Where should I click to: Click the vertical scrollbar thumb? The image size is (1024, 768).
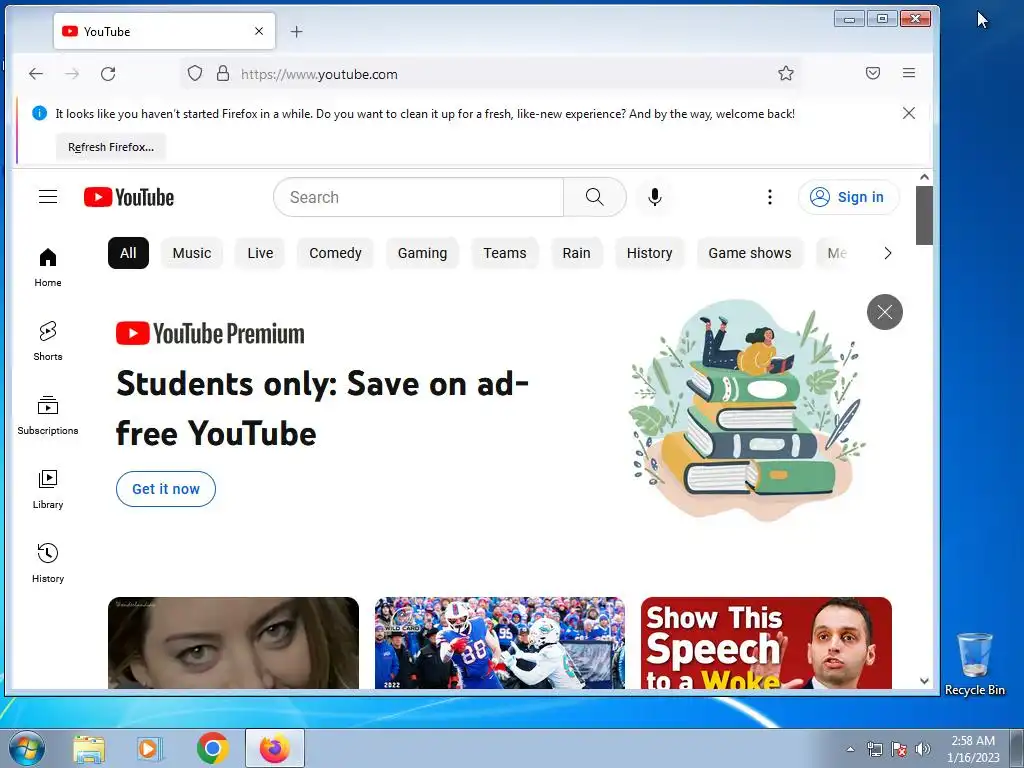pyautogui.click(x=924, y=216)
